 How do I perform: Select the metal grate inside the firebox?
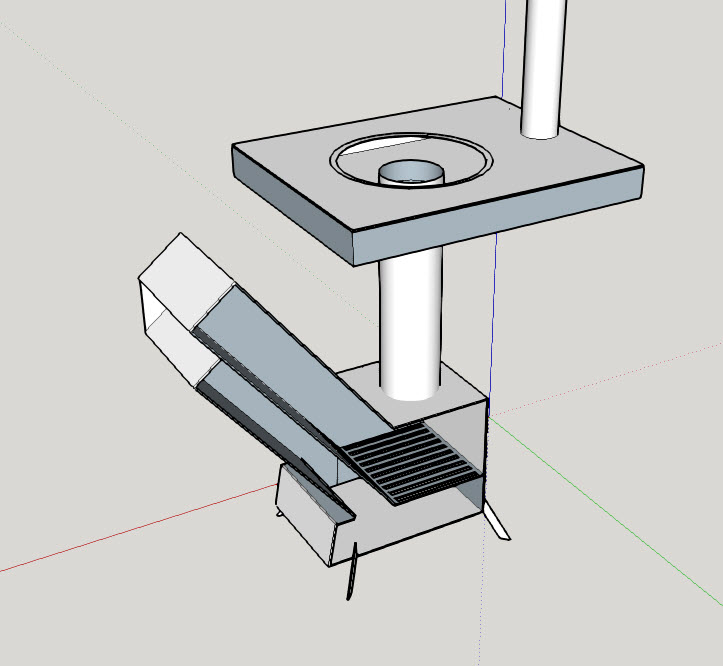[411, 462]
